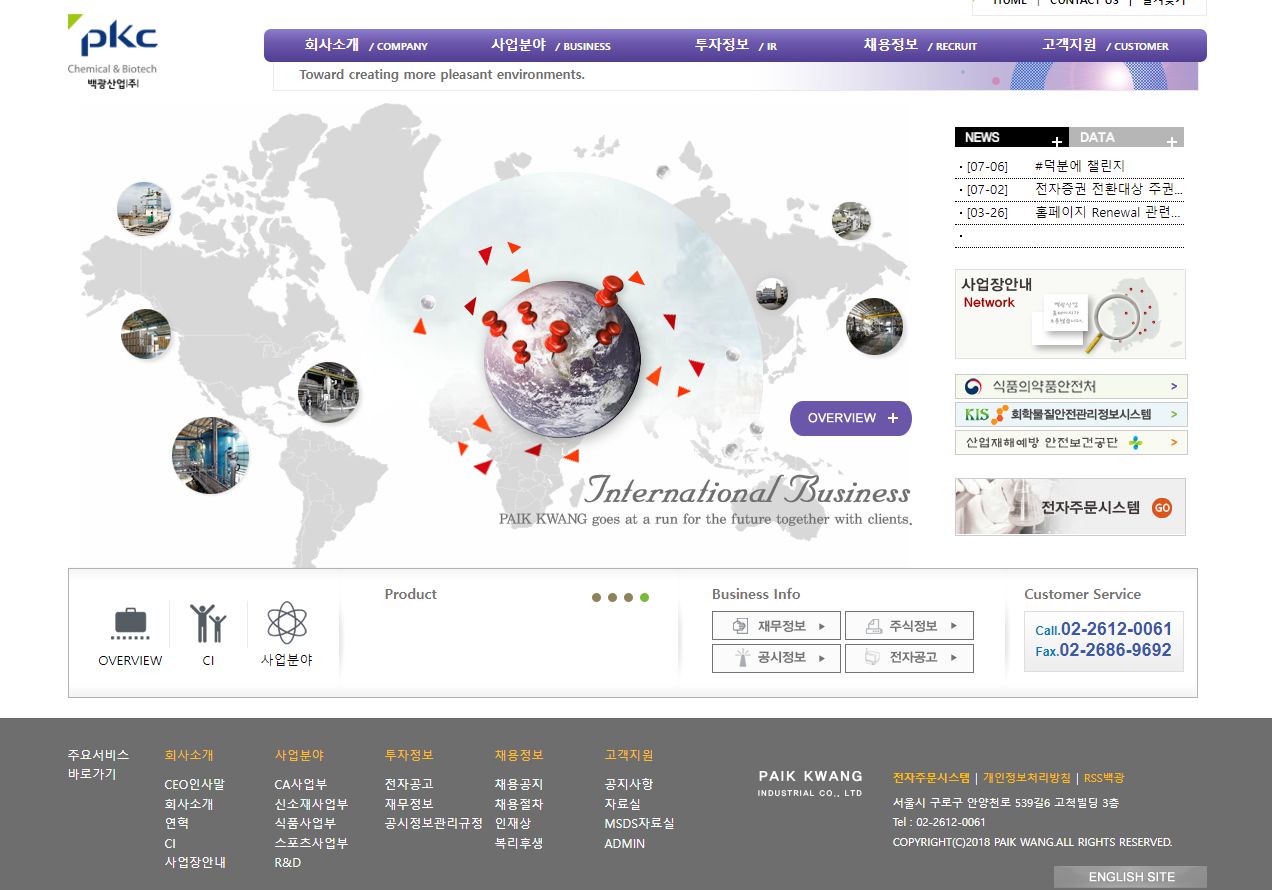Open the footer 연혁 link
This screenshot has height=890, width=1272.
point(177,824)
